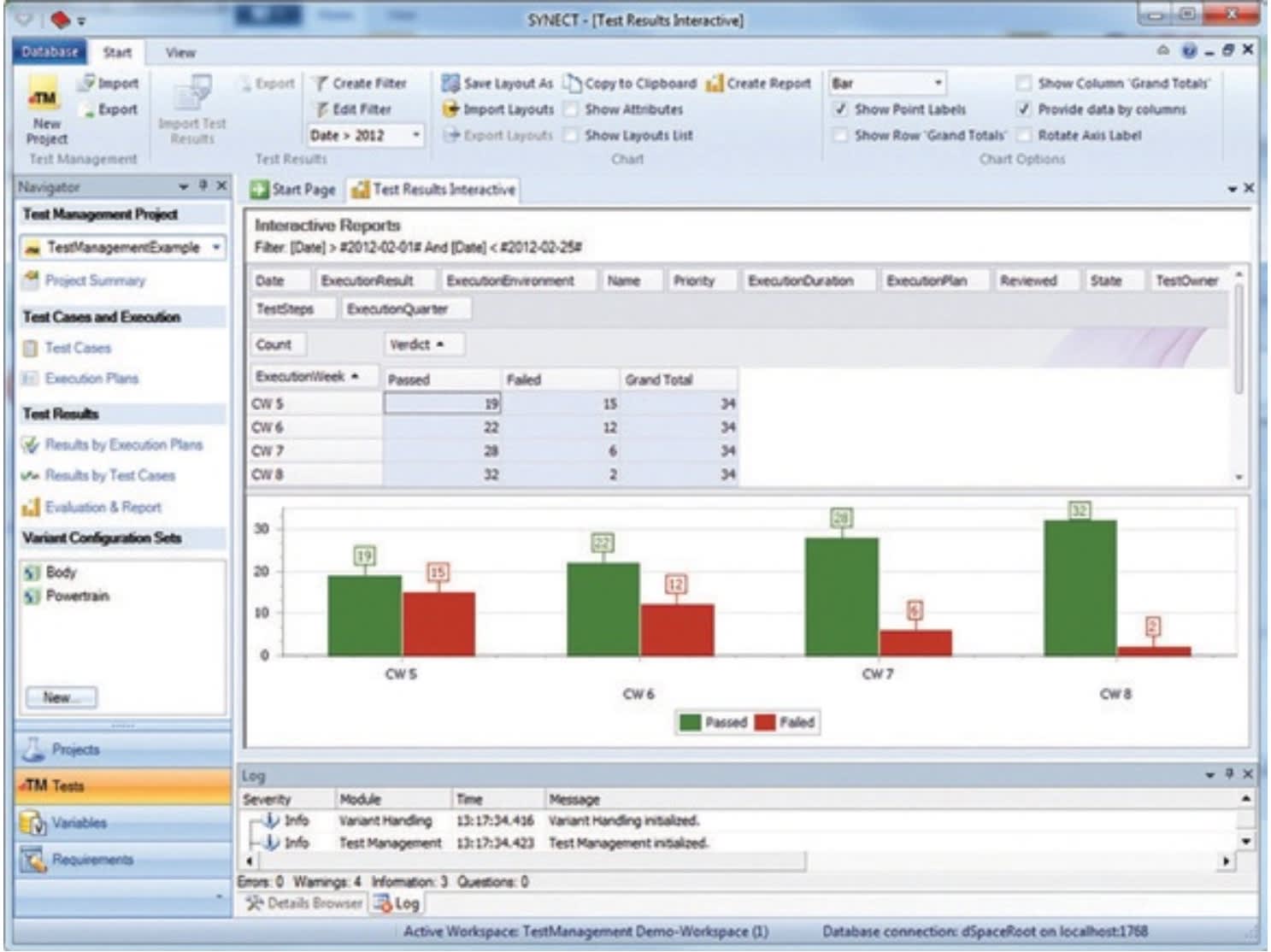Select the TM Tests navigator button
Image resolution: width=1271 pixels, height=952 pixels.
122,786
